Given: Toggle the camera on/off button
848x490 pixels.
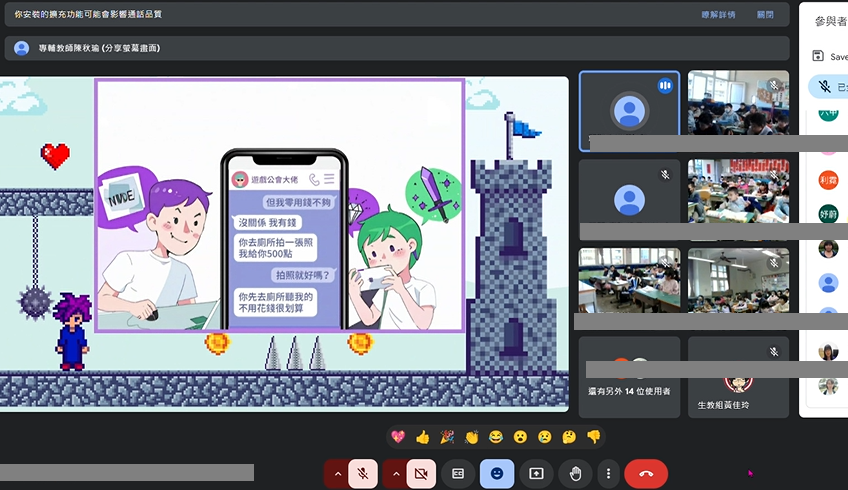Looking at the screenshot, I should (x=421, y=473).
